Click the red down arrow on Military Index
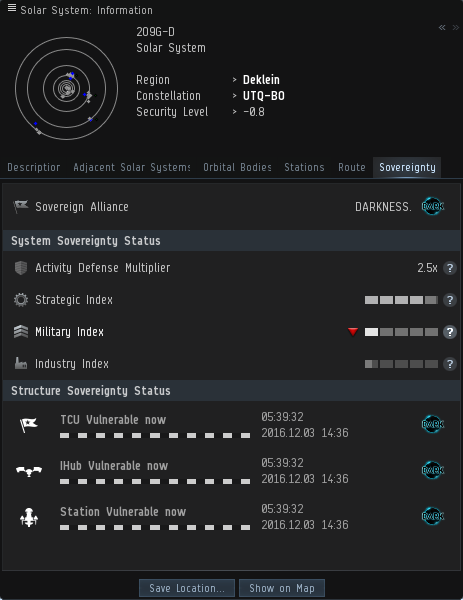This screenshot has width=463, height=600. click(353, 332)
